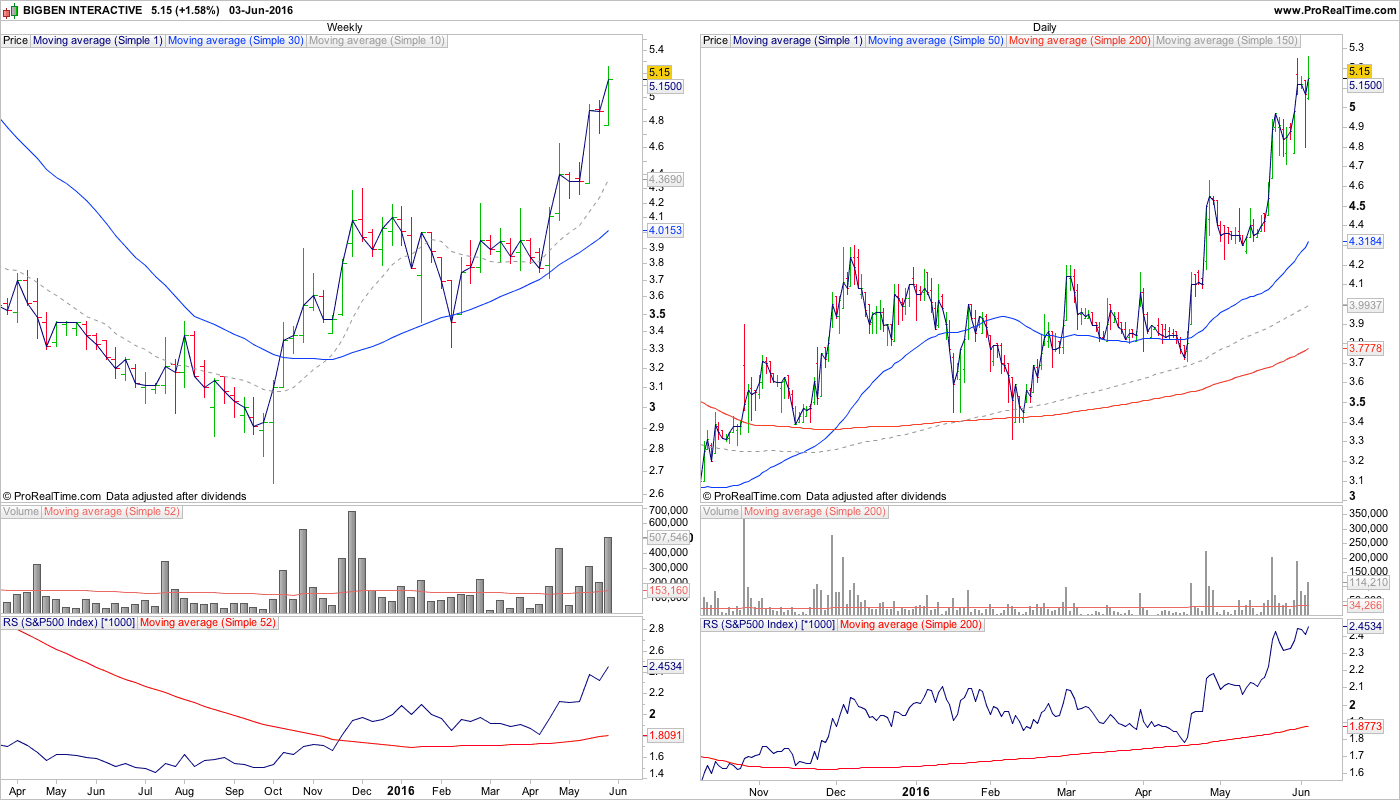Screen dimensions: 1400x800
Task: Click Moving average (Simple 200) in Daily RS panel
Action: [911, 623]
